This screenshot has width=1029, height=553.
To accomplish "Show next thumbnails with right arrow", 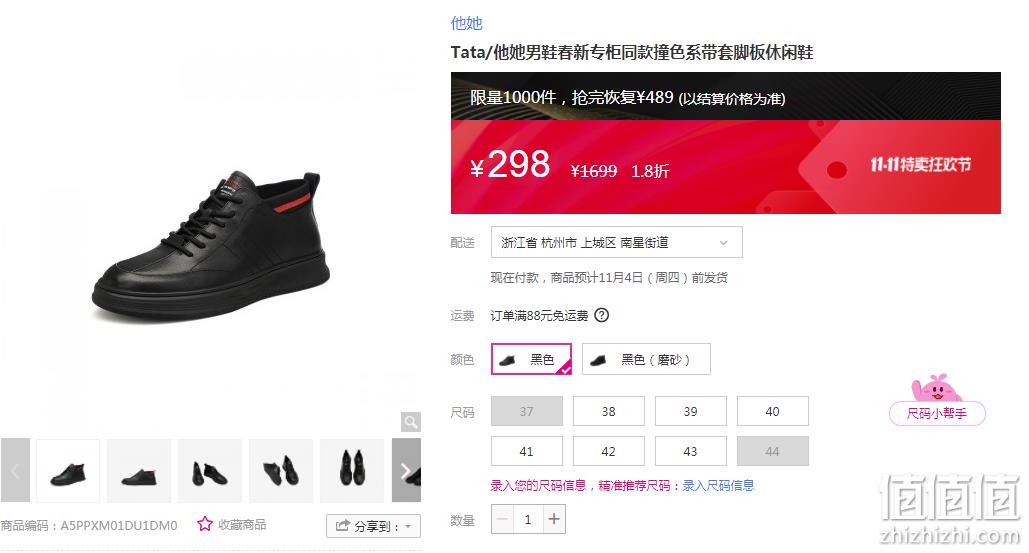I will click(406, 470).
